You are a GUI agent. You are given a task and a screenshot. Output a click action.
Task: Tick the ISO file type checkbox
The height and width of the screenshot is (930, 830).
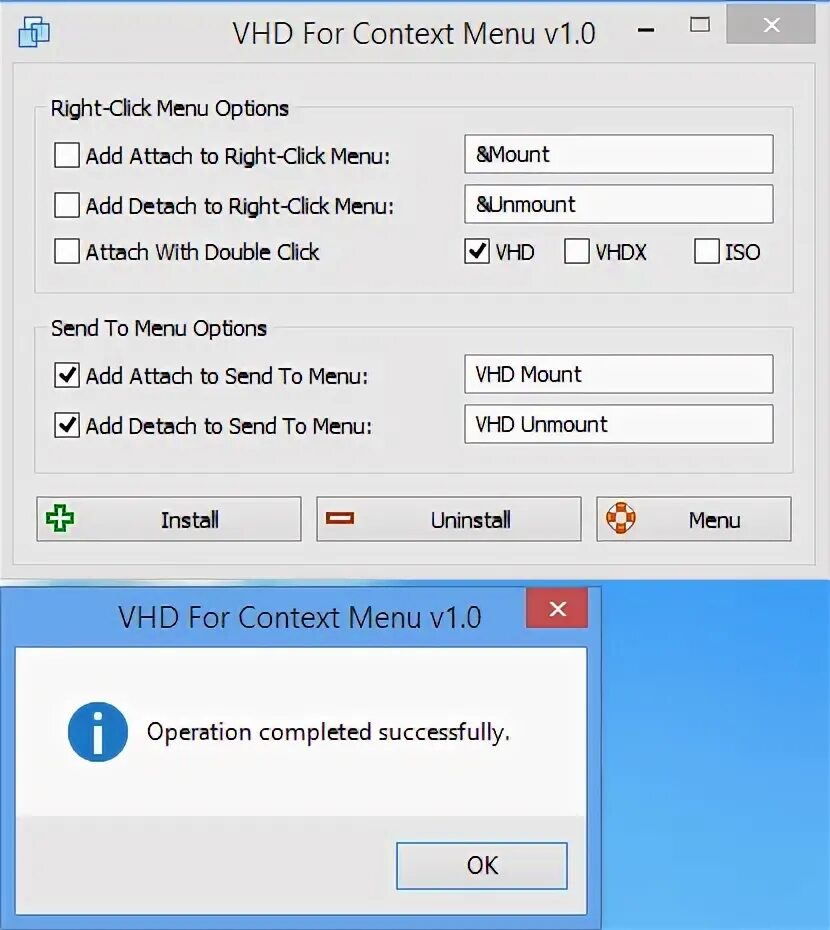tap(707, 251)
